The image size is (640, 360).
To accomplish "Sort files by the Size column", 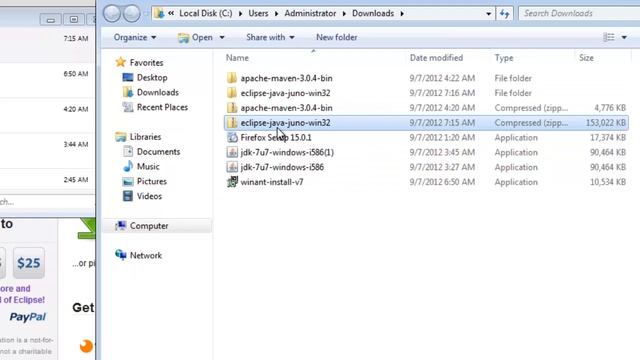I will tap(586, 58).
